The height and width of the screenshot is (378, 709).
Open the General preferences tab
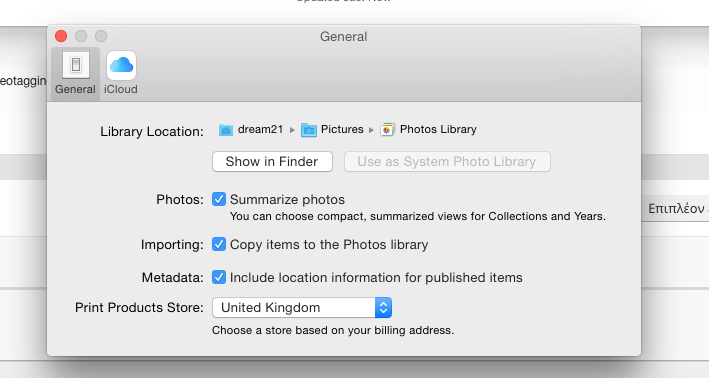tap(75, 74)
